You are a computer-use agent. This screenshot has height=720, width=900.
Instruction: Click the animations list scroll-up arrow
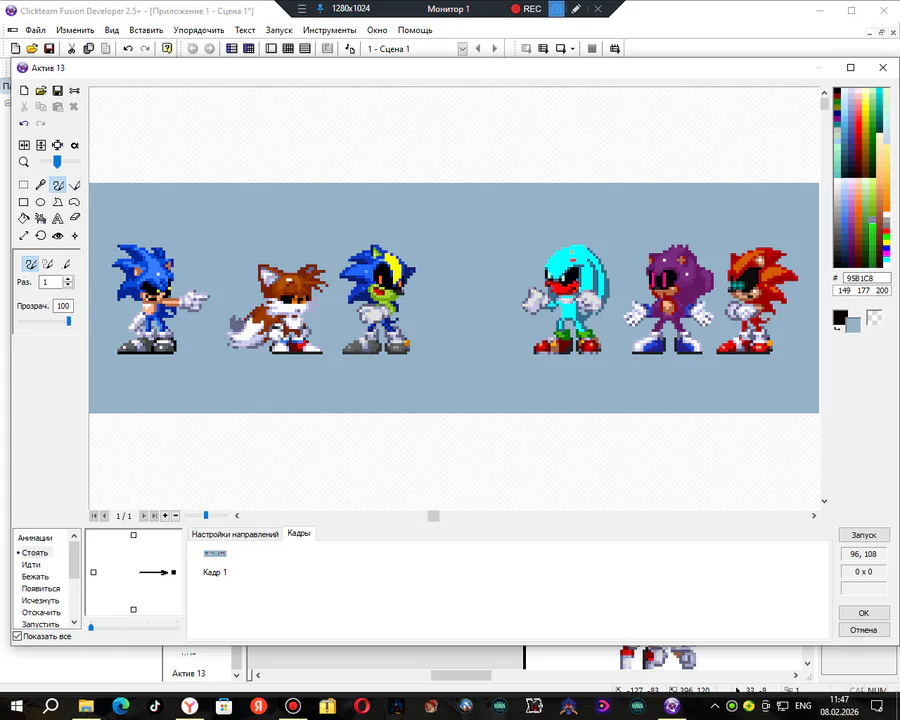[74, 536]
